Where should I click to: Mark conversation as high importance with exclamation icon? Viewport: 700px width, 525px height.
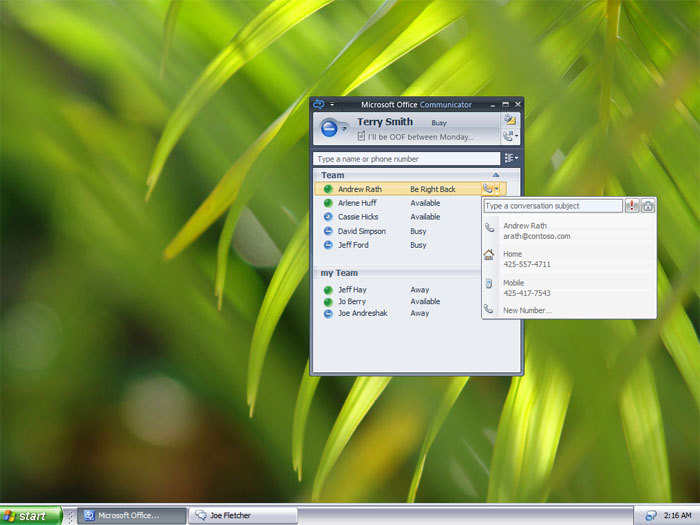point(632,206)
